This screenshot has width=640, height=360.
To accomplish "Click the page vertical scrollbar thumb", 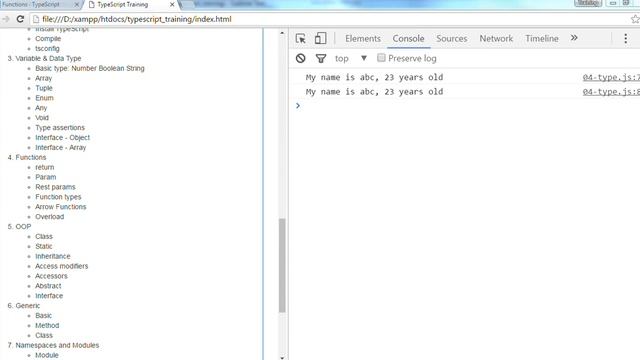I will (x=282, y=265).
